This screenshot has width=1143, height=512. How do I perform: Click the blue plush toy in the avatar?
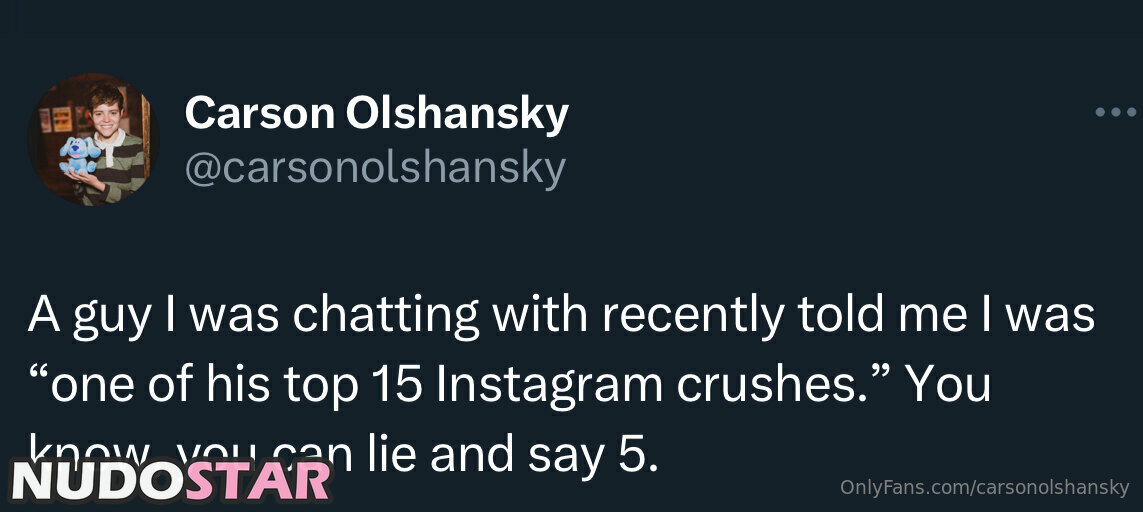pyautogui.click(x=77, y=156)
